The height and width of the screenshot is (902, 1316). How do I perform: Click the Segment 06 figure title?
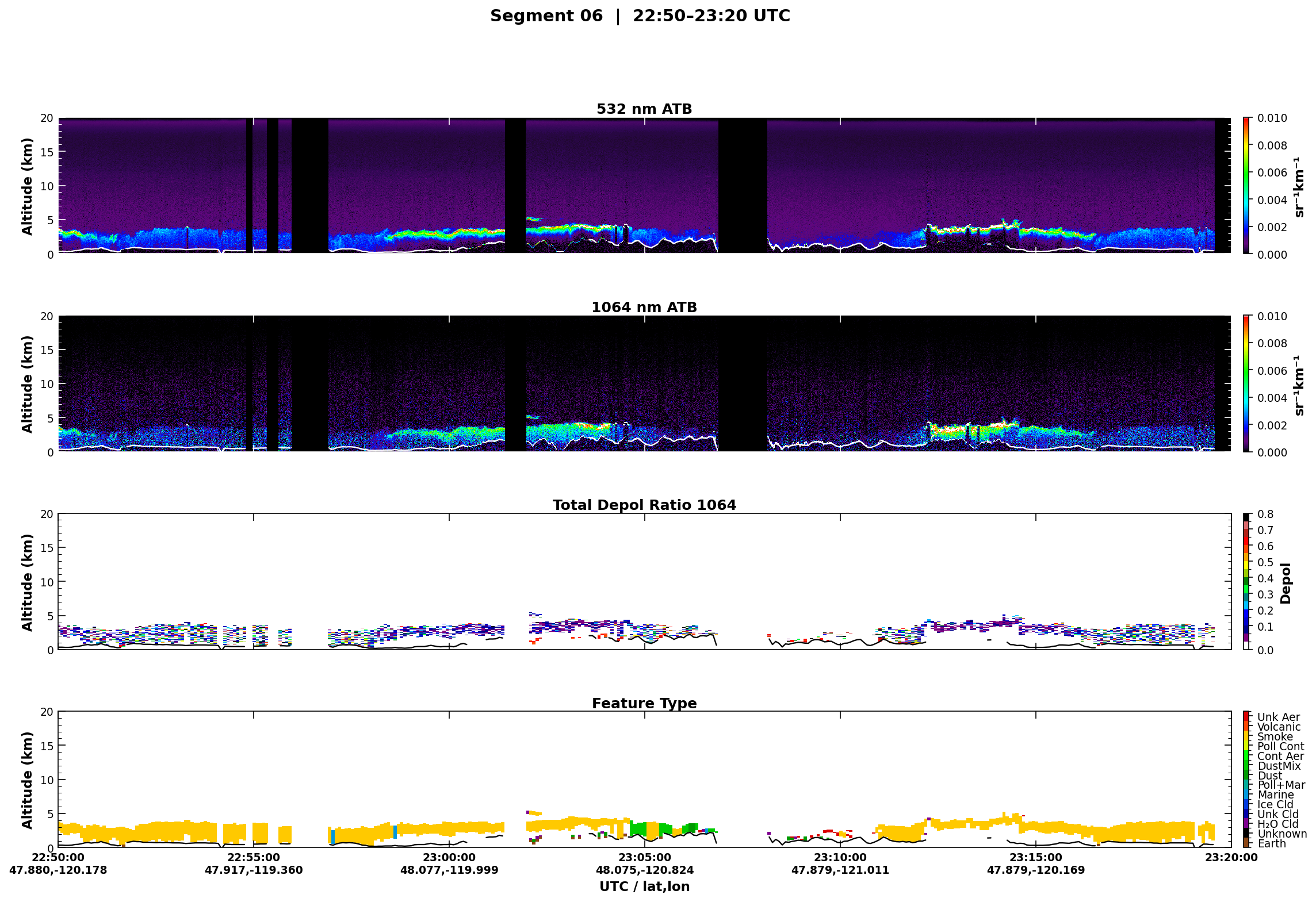click(640, 16)
